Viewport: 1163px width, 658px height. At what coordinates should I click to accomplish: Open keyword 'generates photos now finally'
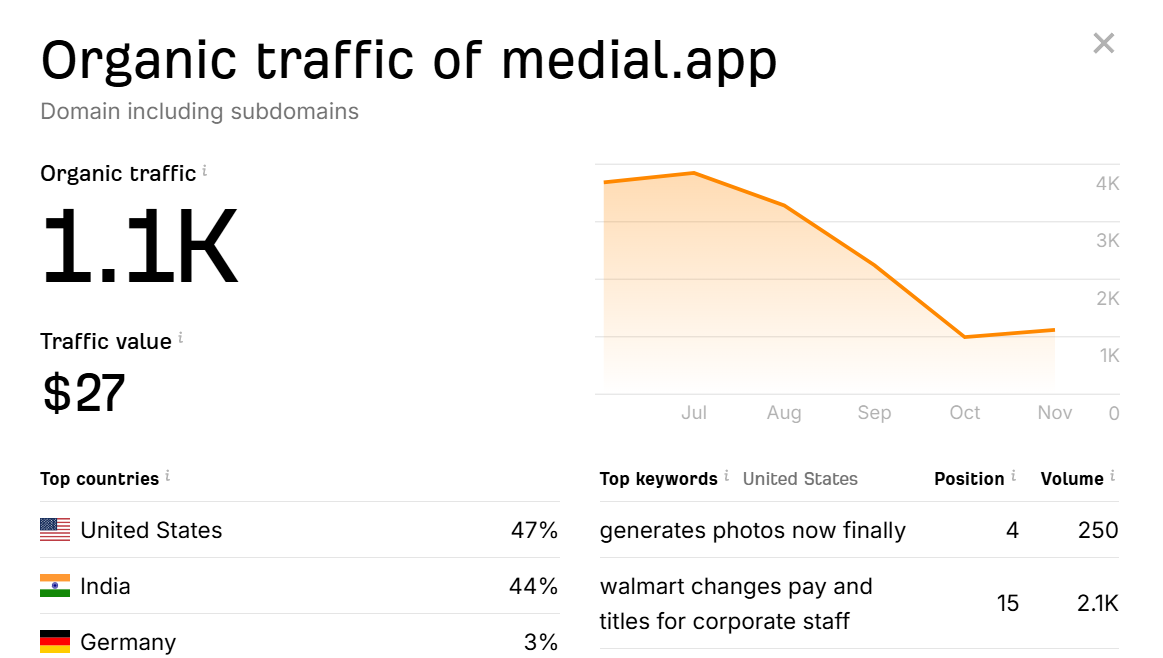tap(752, 530)
